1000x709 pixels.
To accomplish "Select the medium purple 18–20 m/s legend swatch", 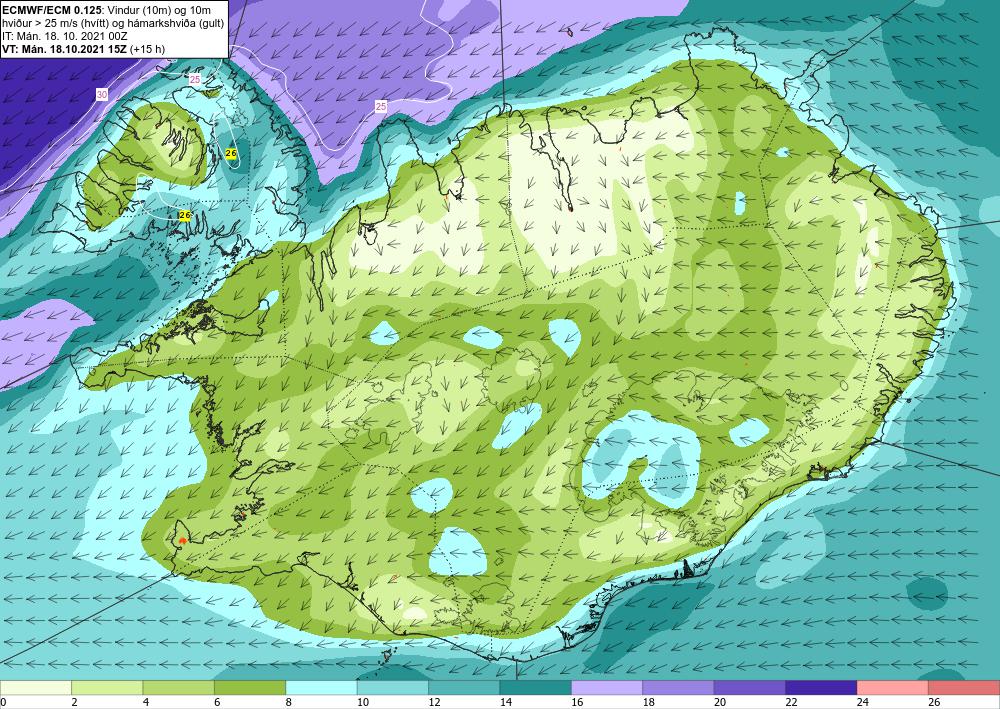I will [679, 688].
